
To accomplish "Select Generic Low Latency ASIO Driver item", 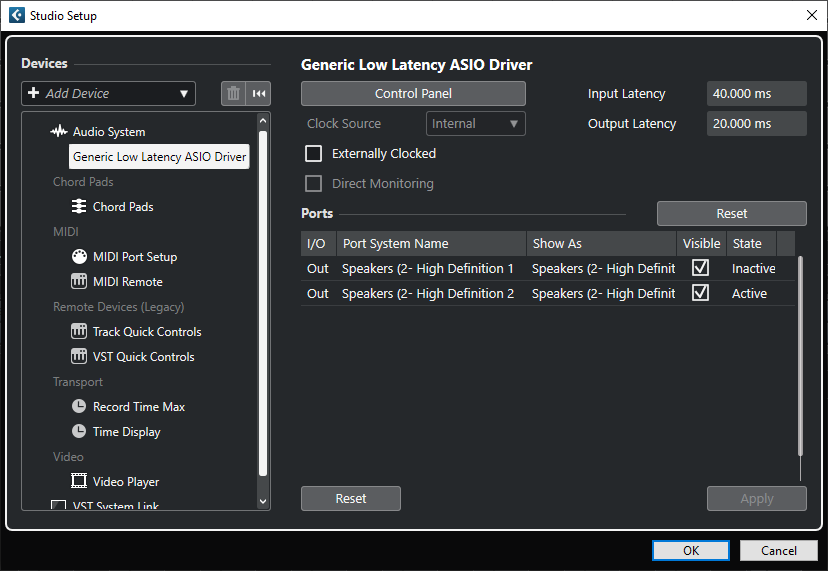I will coord(159,157).
